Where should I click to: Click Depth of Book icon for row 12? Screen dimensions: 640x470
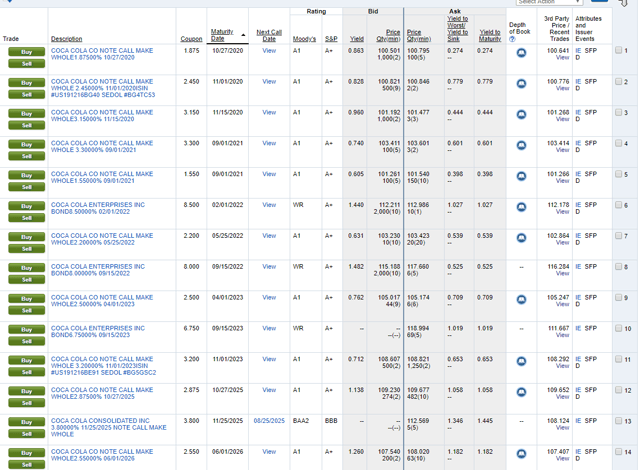pyautogui.click(x=521, y=390)
